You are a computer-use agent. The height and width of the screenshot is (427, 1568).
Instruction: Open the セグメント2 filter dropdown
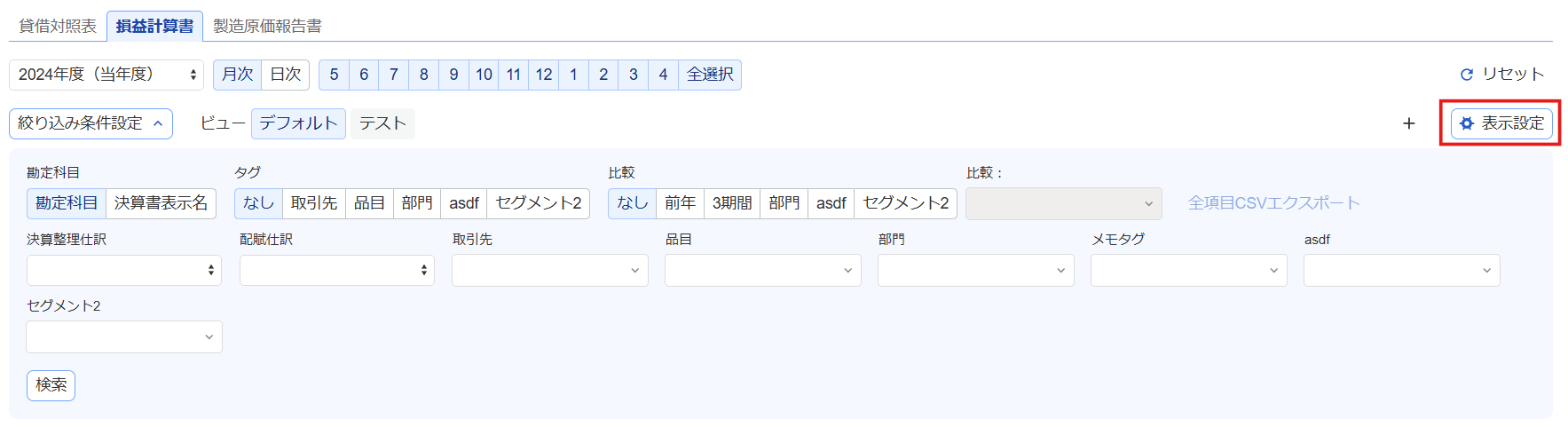pos(124,336)
